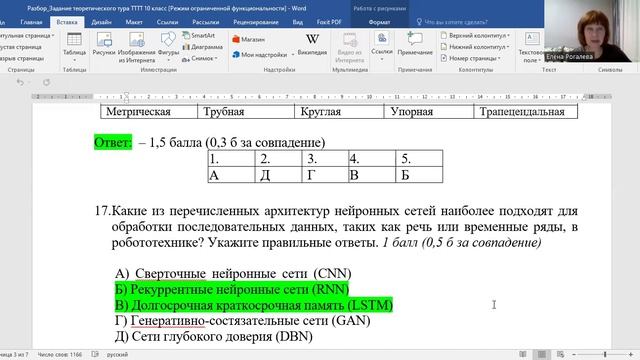
Task: Expand the Номер страницы dropdown arrow
Action: click(499, 59)
